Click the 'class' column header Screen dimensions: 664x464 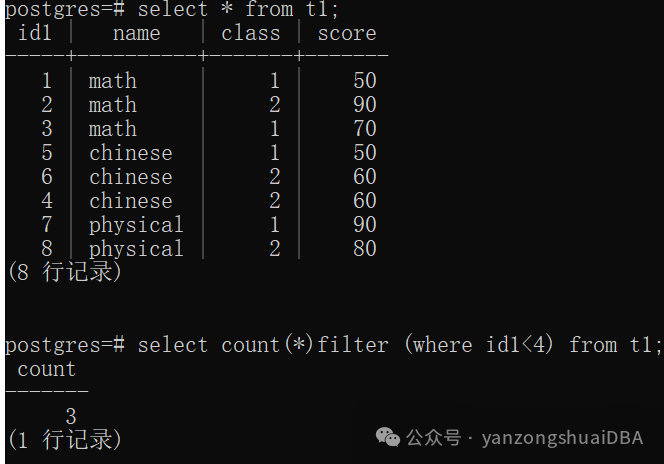[251, 33]
